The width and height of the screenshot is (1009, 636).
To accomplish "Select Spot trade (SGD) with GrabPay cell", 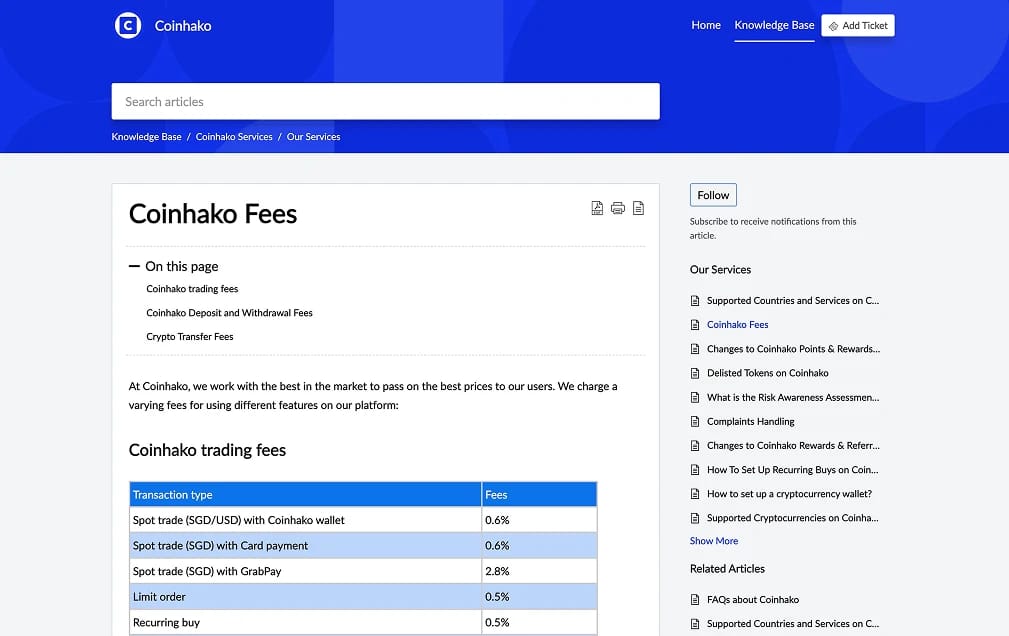I will pyautogui.click(x=305, y=572).
